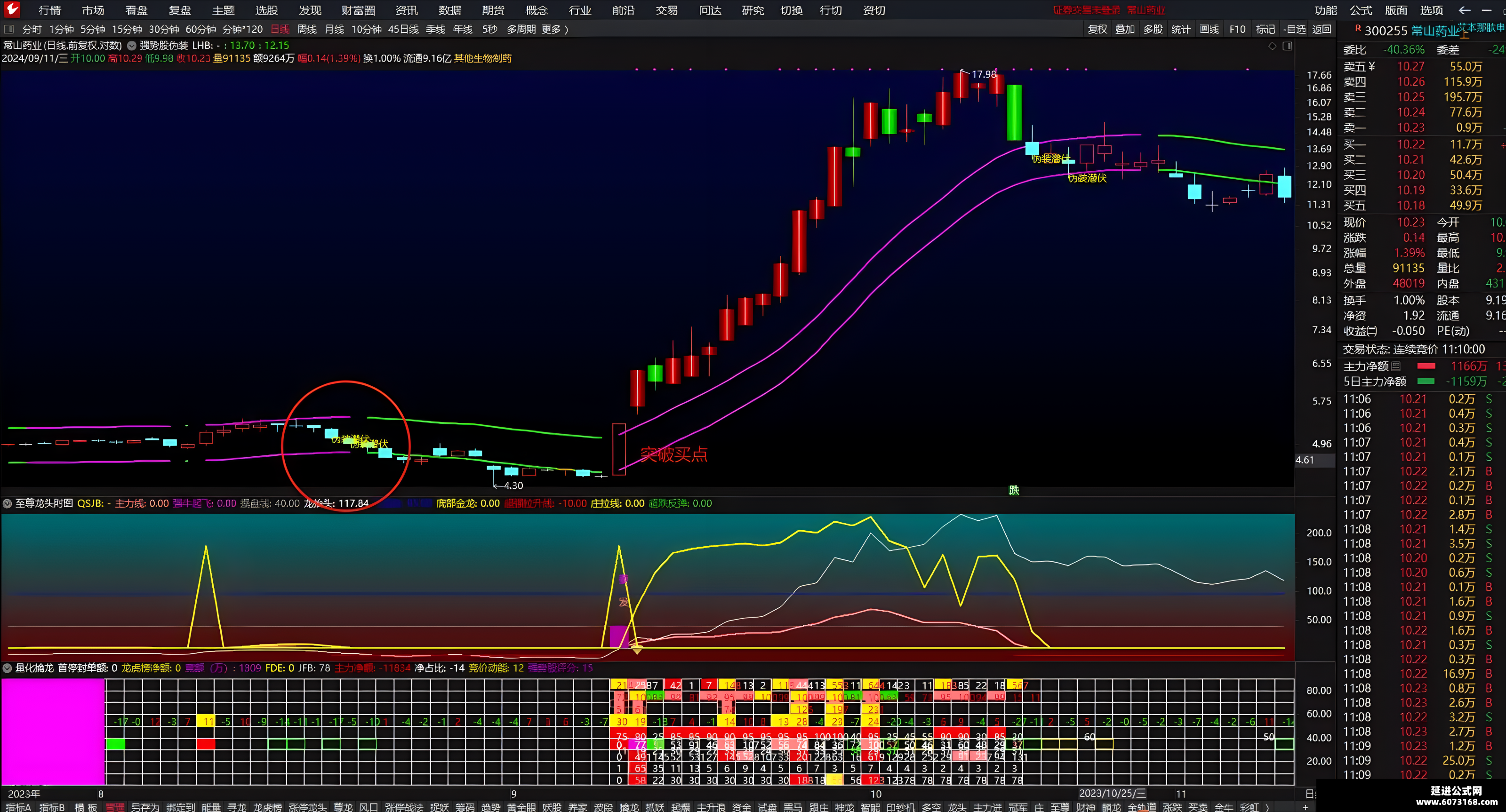Screen dimensions: 1506x812
Task: Click the 返回 button
Action: tap(1322, 29)
